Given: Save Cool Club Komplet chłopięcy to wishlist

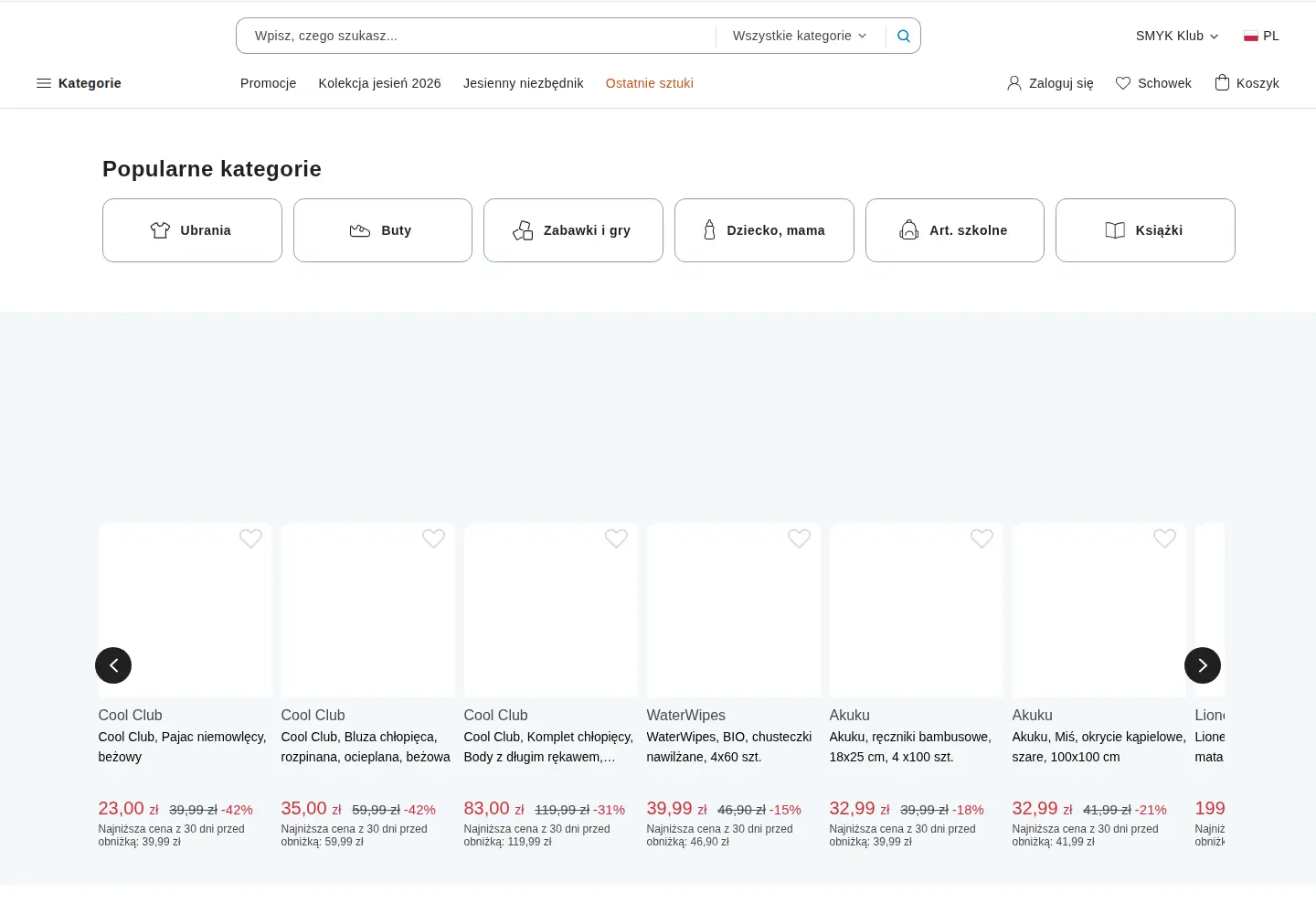Looking at the screenshot, I should [616, 538].
